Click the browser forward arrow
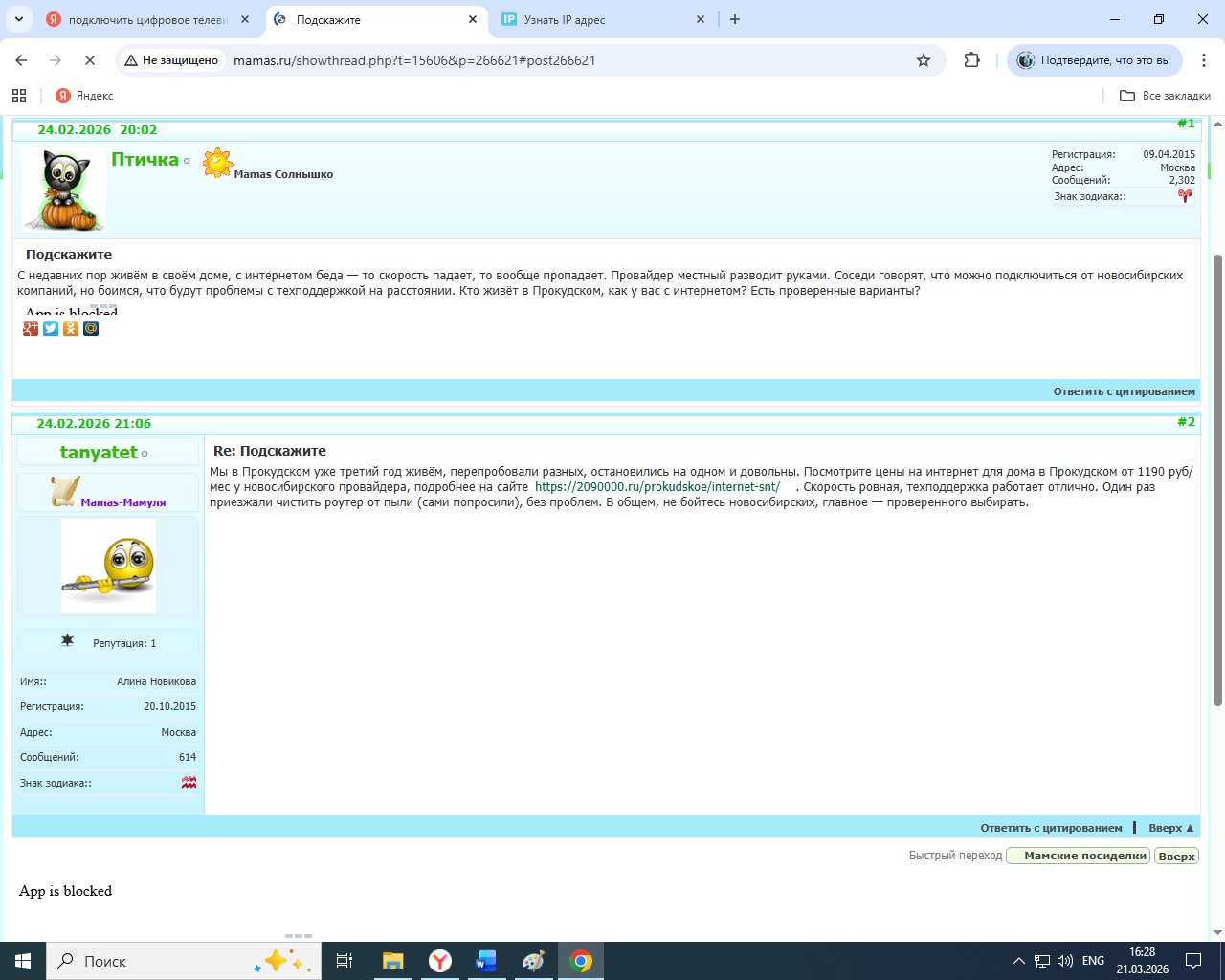1225x980 pixels. click(56, 60)
